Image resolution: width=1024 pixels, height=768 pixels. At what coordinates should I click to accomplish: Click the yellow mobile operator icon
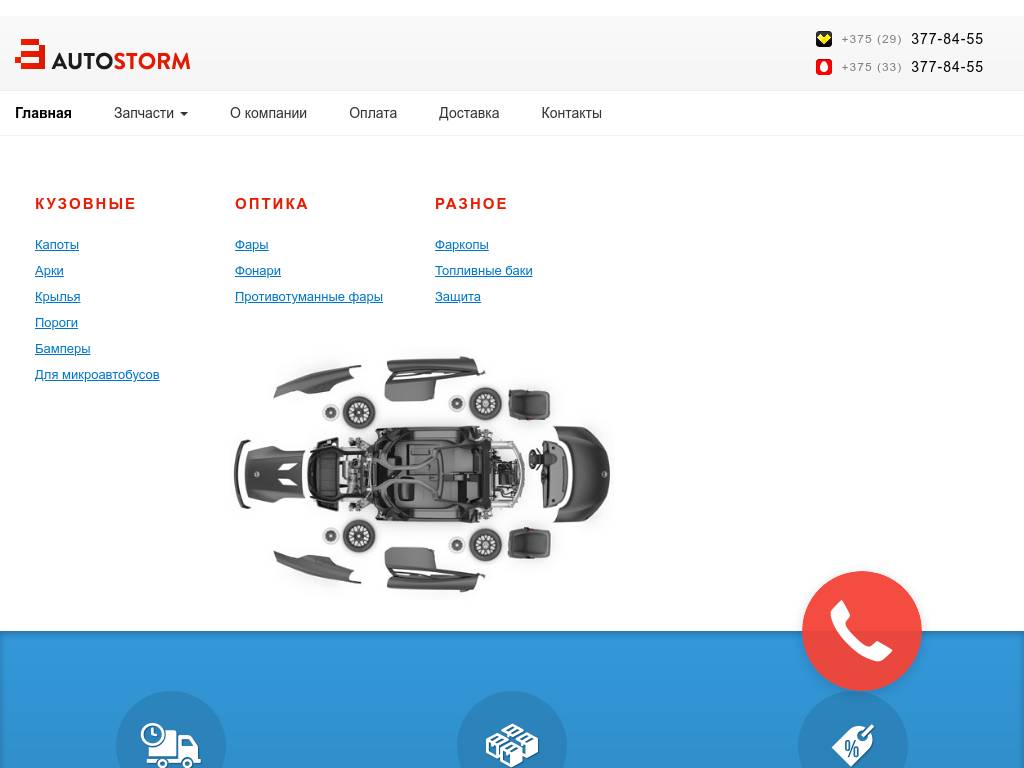click(824, 39)
